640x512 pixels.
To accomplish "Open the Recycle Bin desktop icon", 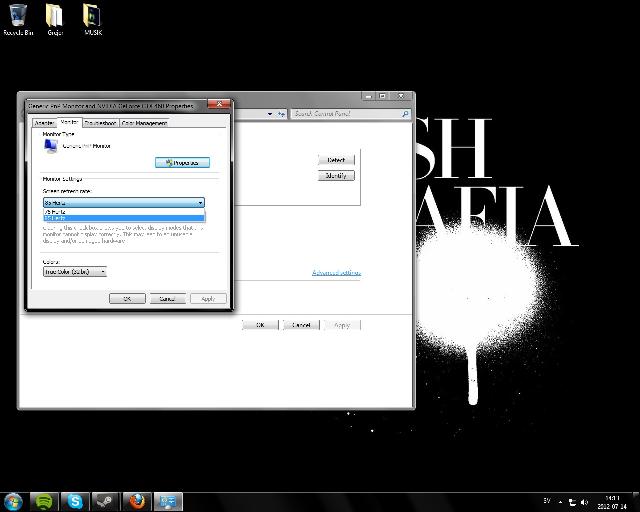I will [x=18, y=20].
